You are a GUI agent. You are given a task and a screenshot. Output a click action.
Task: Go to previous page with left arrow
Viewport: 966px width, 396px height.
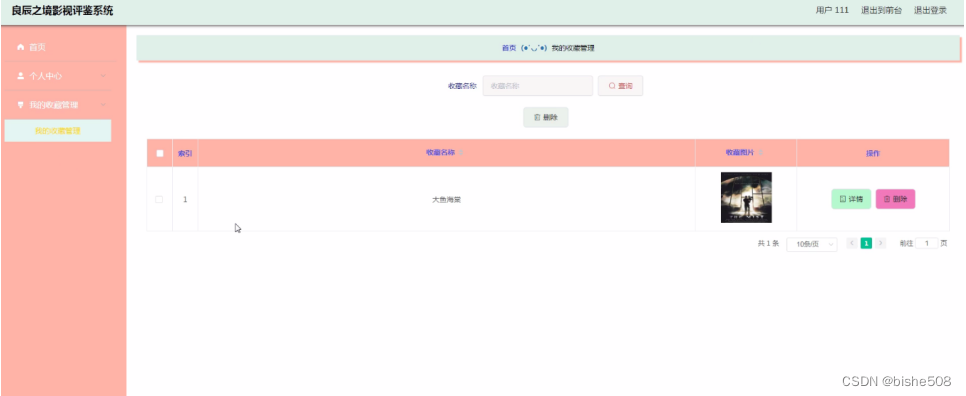tap(852, 243)
